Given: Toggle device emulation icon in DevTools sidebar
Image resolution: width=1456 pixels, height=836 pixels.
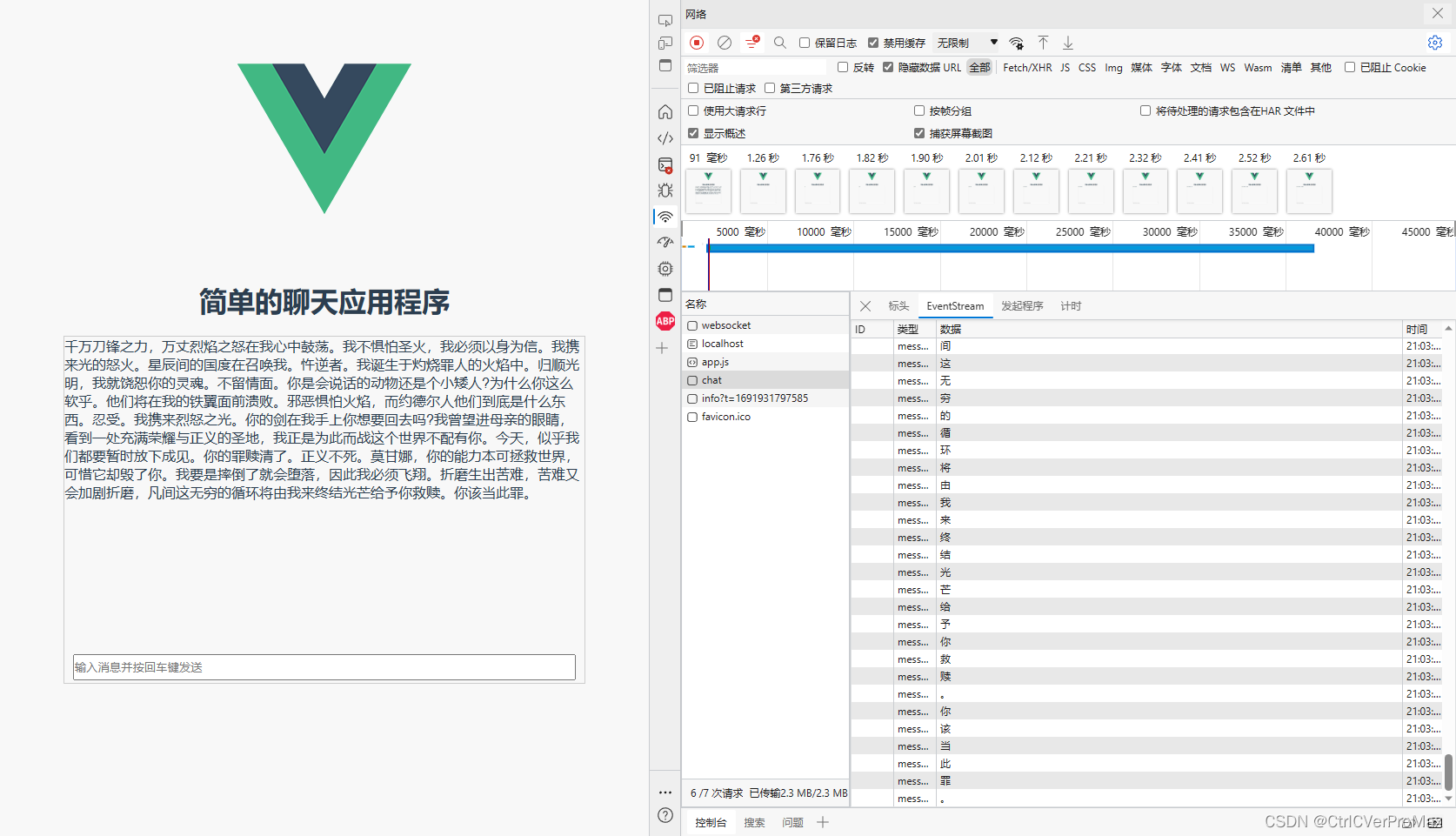Looking at the screenshot, I should (x=665, y=43).
